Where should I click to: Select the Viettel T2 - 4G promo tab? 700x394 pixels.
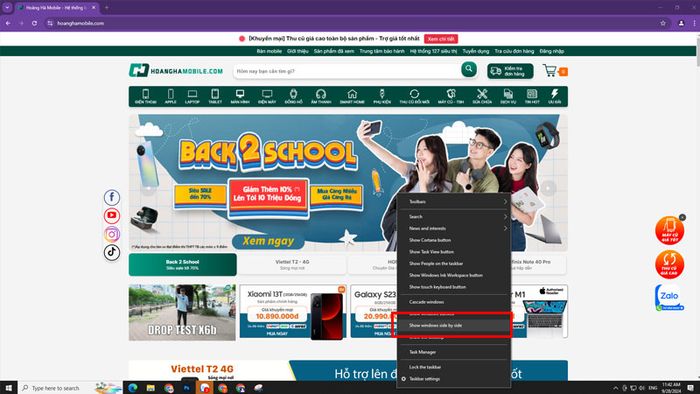(292, 265)
